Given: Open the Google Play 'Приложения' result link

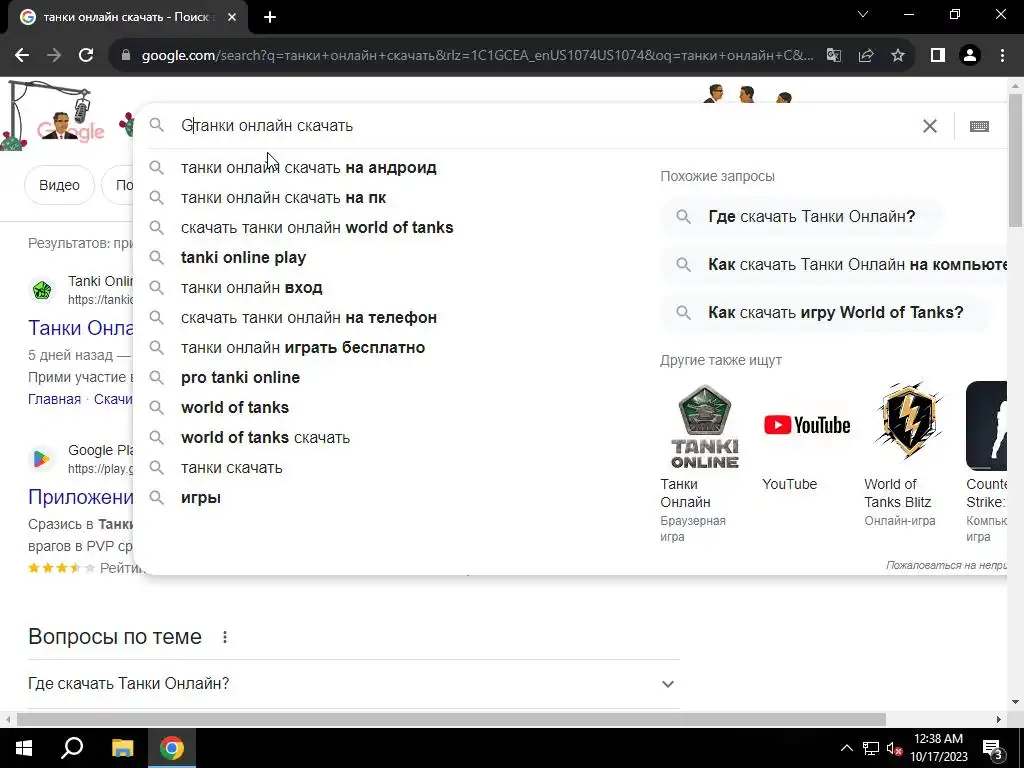Looking at the screenshot, I should [x=80, y=497].
